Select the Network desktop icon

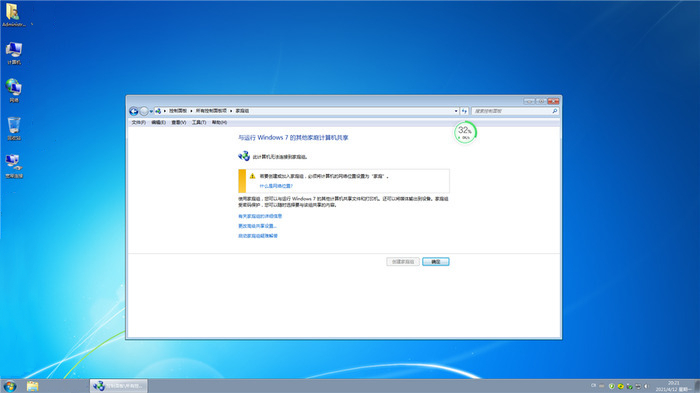pyautogui.click(x=14, y=91)
